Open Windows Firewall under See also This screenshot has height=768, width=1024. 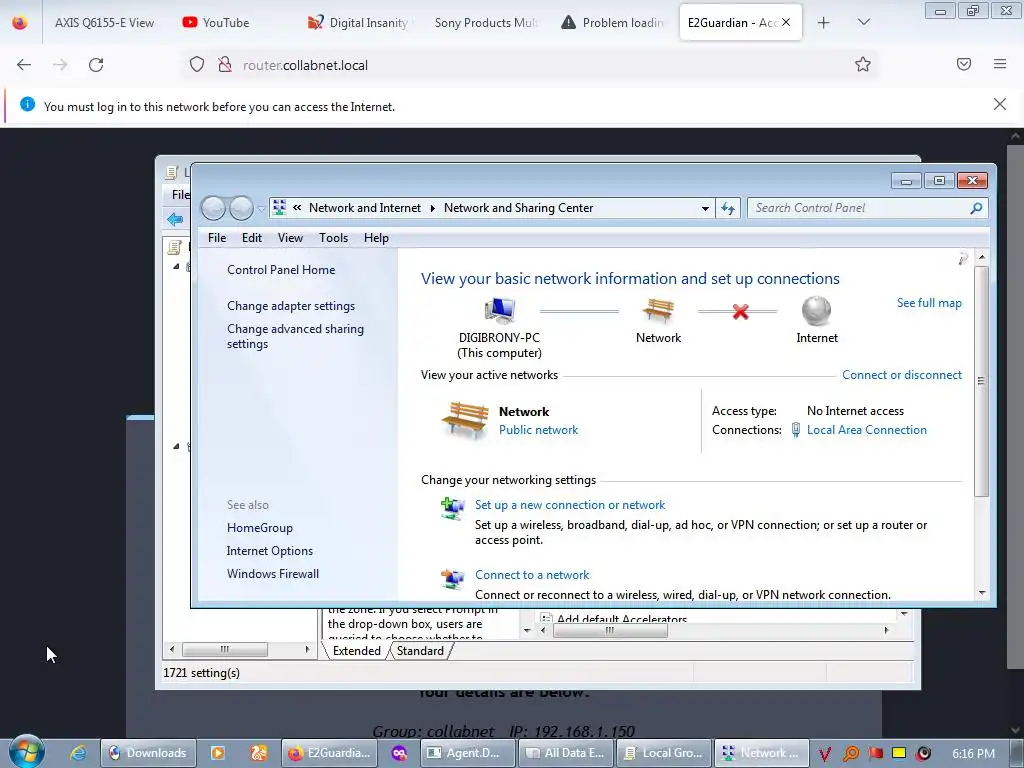coord(272,573)
